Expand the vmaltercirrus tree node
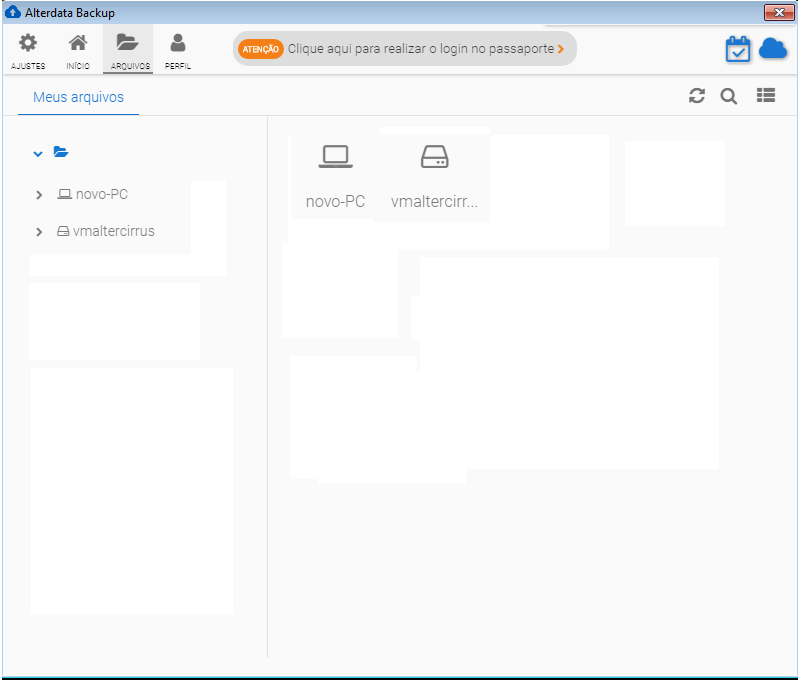This screenshot has width=798, height=683. click(x=39, y=232)
